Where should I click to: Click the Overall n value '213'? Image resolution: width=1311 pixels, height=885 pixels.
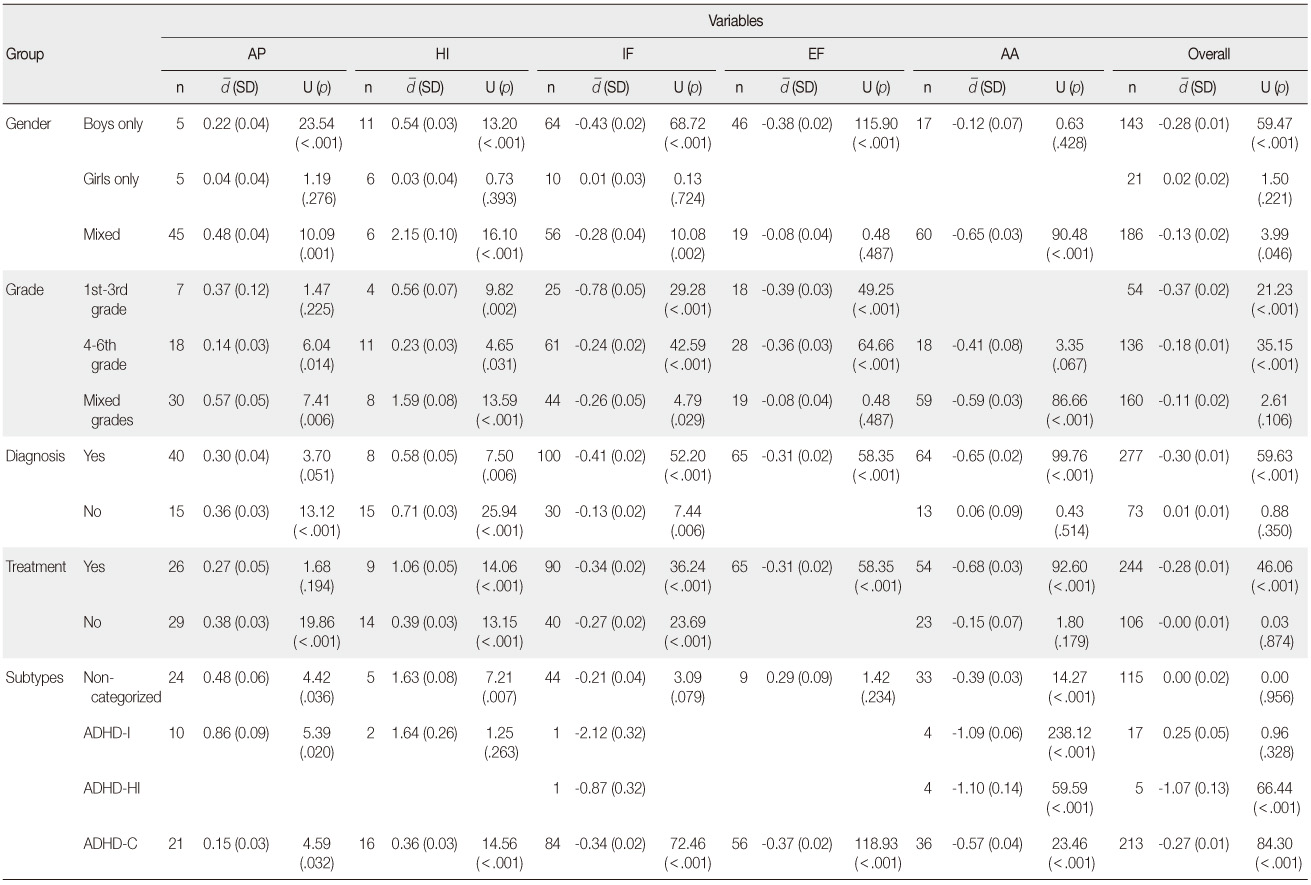click(x=1130, y=844)
